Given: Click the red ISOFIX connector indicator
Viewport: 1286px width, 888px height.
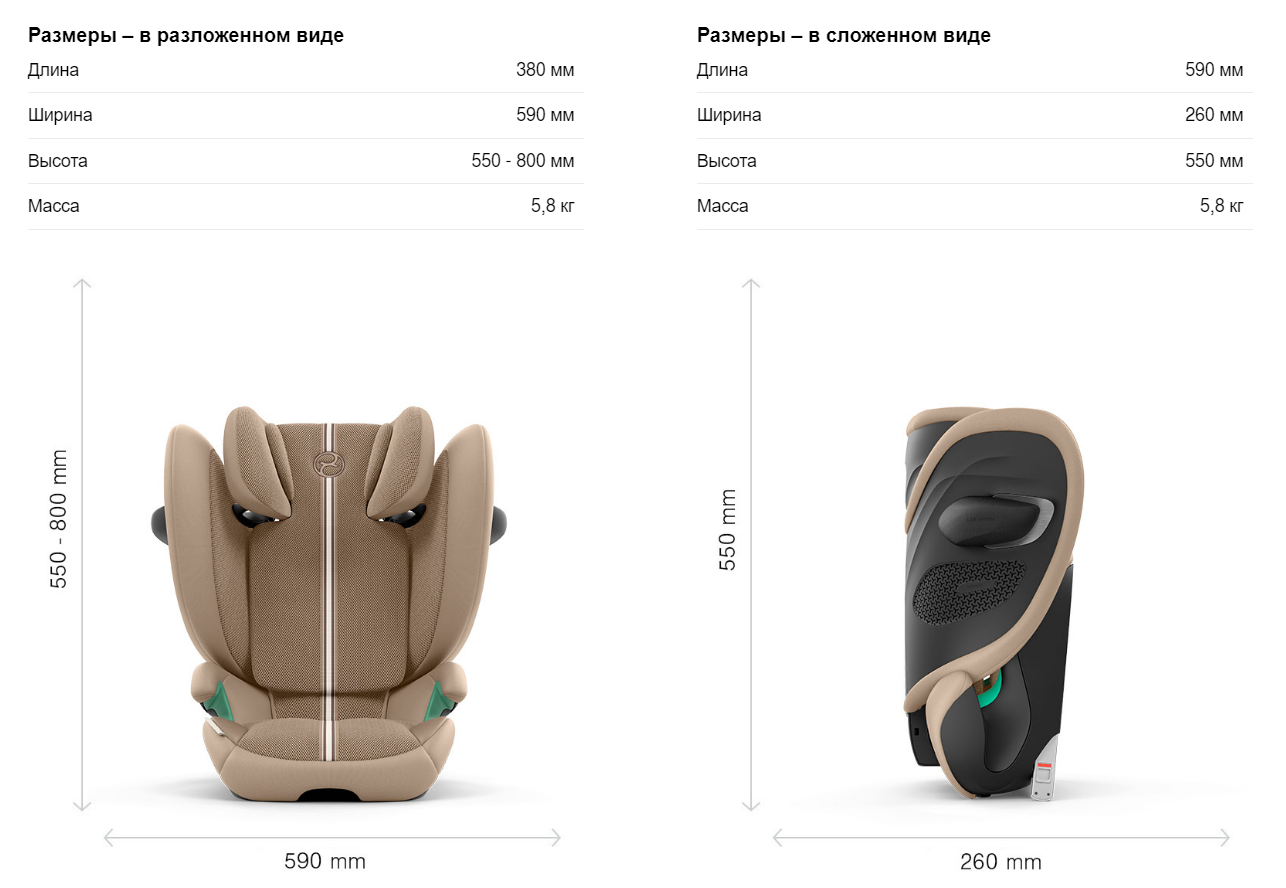Looking at the screenshot, I should coord(1045,766).
